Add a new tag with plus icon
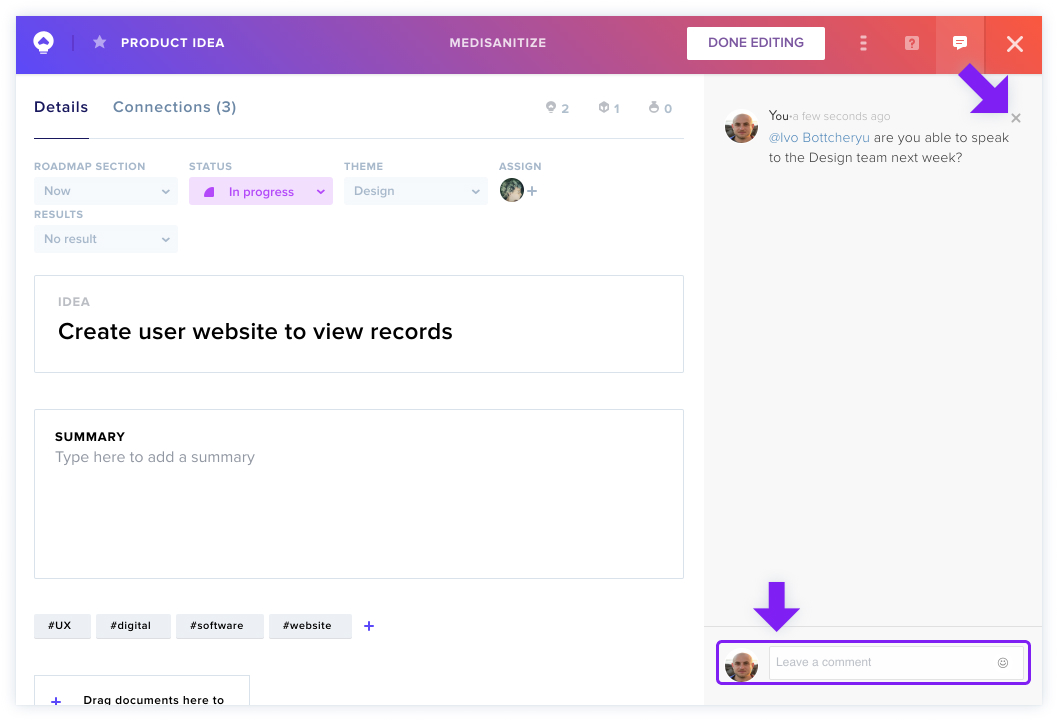The image size is (1058, 721). (368, 626)
